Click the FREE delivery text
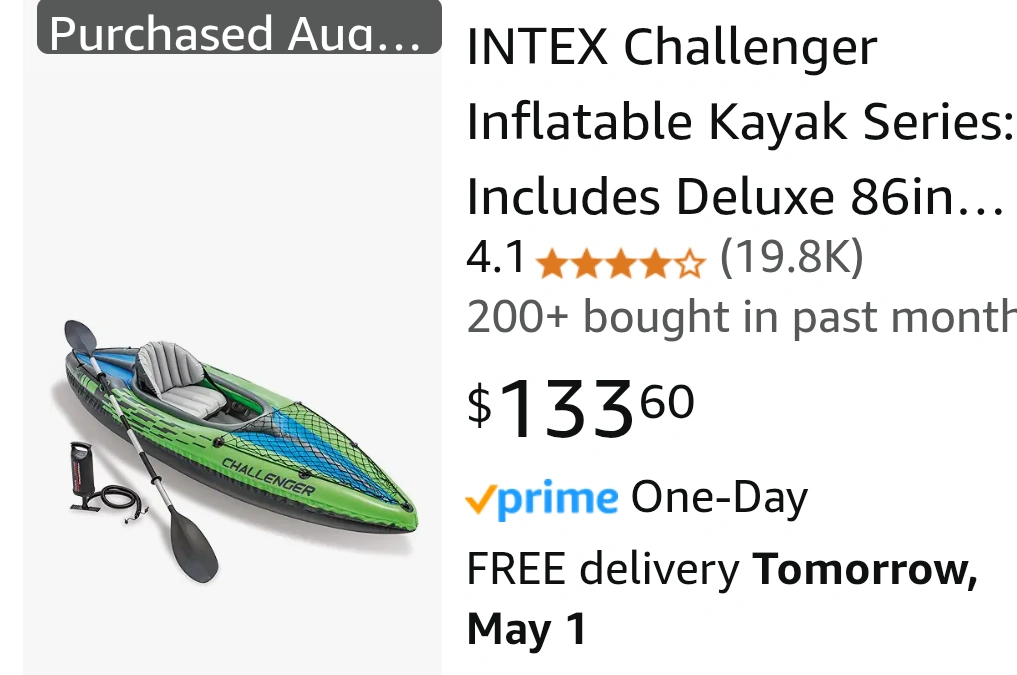The width and height of the screenshot is (1017, 675). (603, 569)
